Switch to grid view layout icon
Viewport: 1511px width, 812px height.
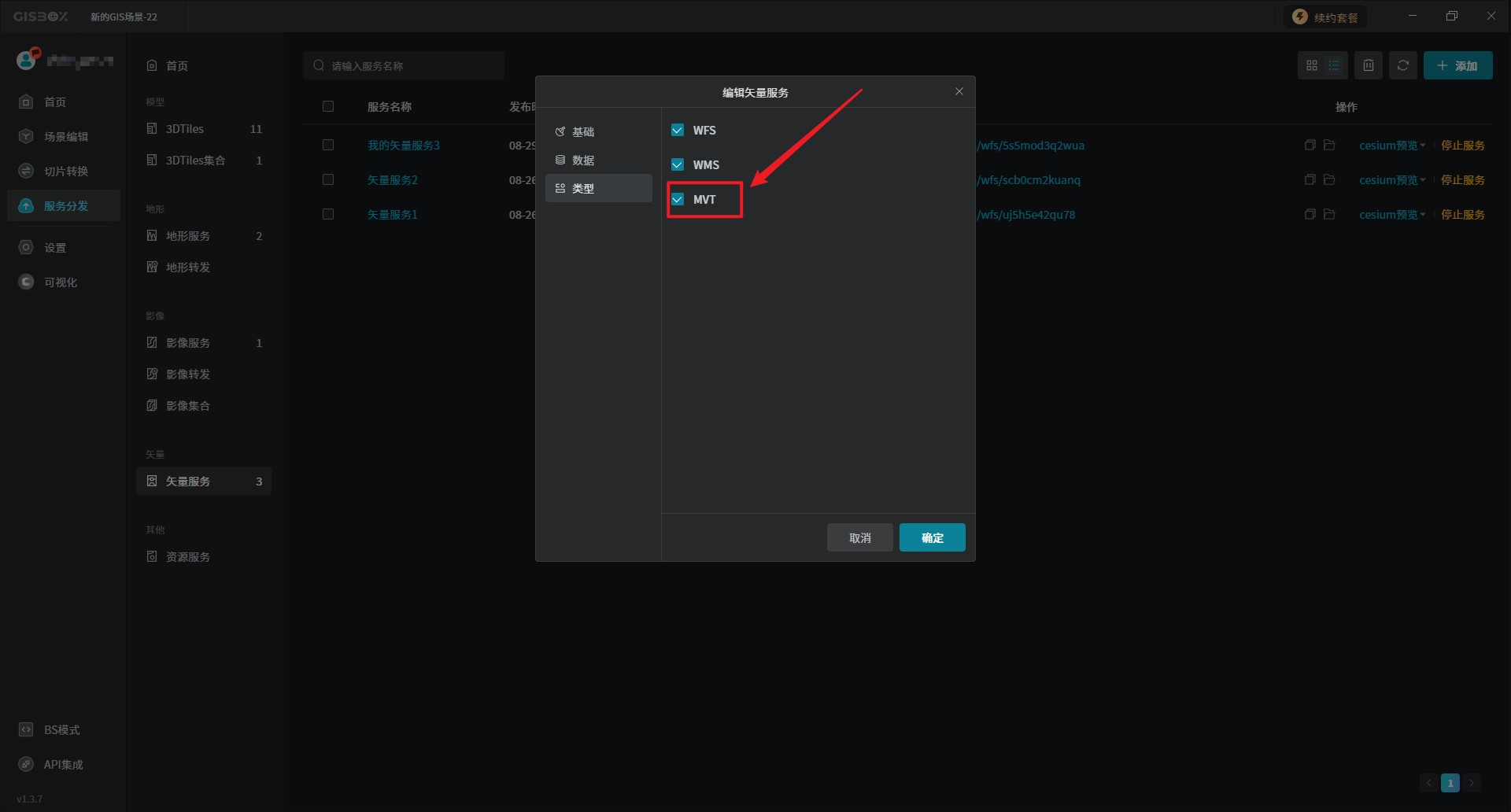(x=1311, y=65)
